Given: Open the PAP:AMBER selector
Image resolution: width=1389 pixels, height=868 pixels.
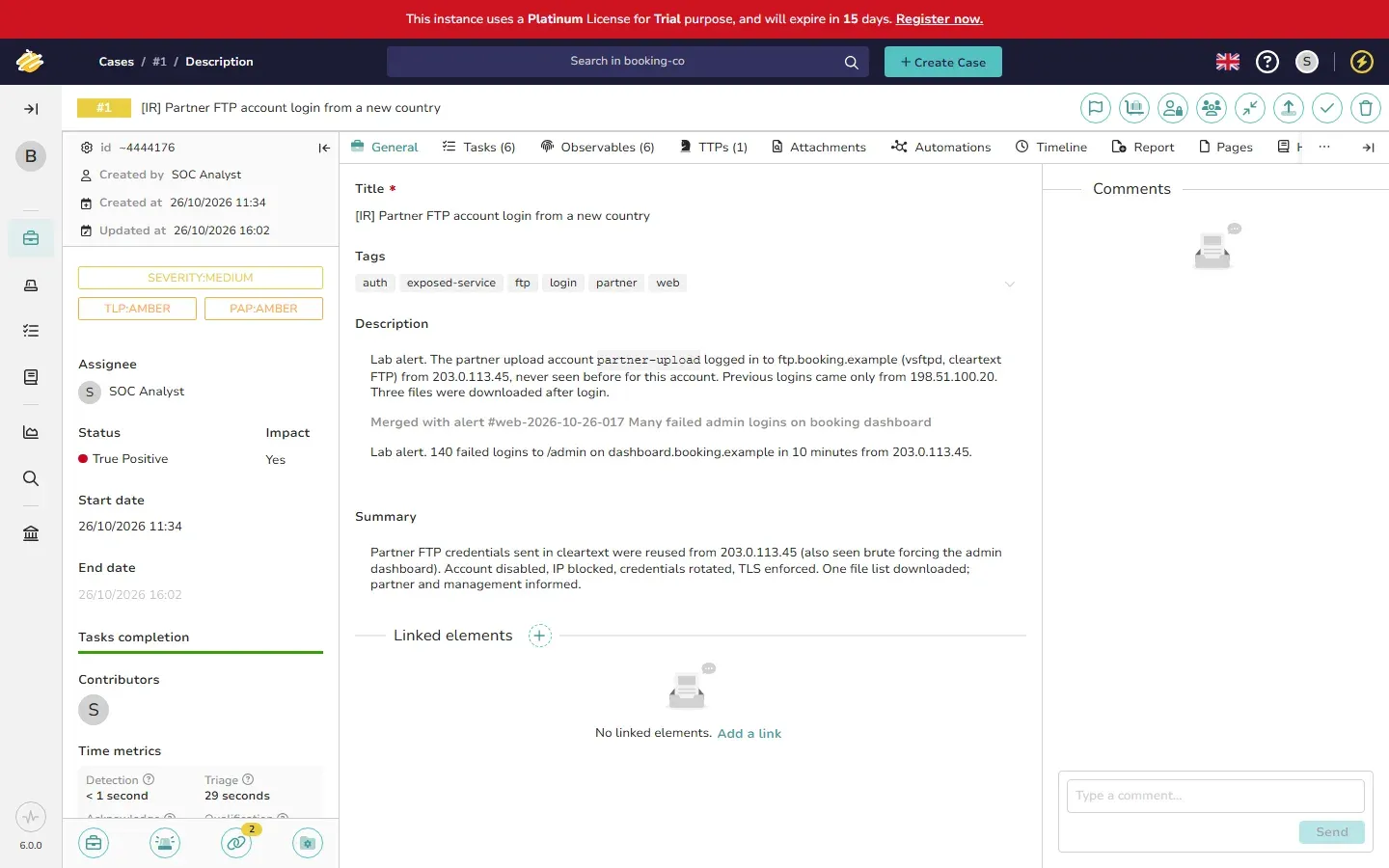Looking at the screenshot, I should pos(263,309).
